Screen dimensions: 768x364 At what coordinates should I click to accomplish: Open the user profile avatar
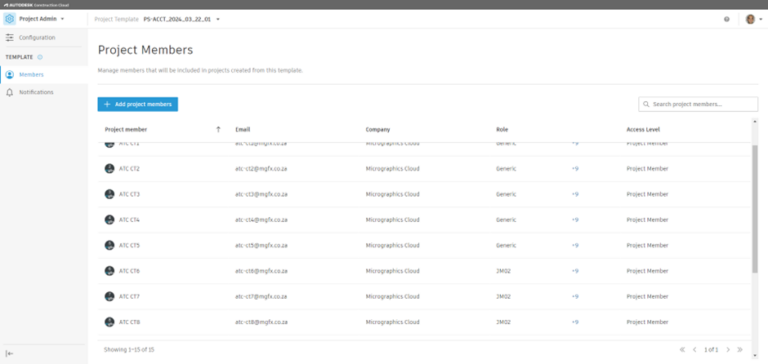coord(750,20)
